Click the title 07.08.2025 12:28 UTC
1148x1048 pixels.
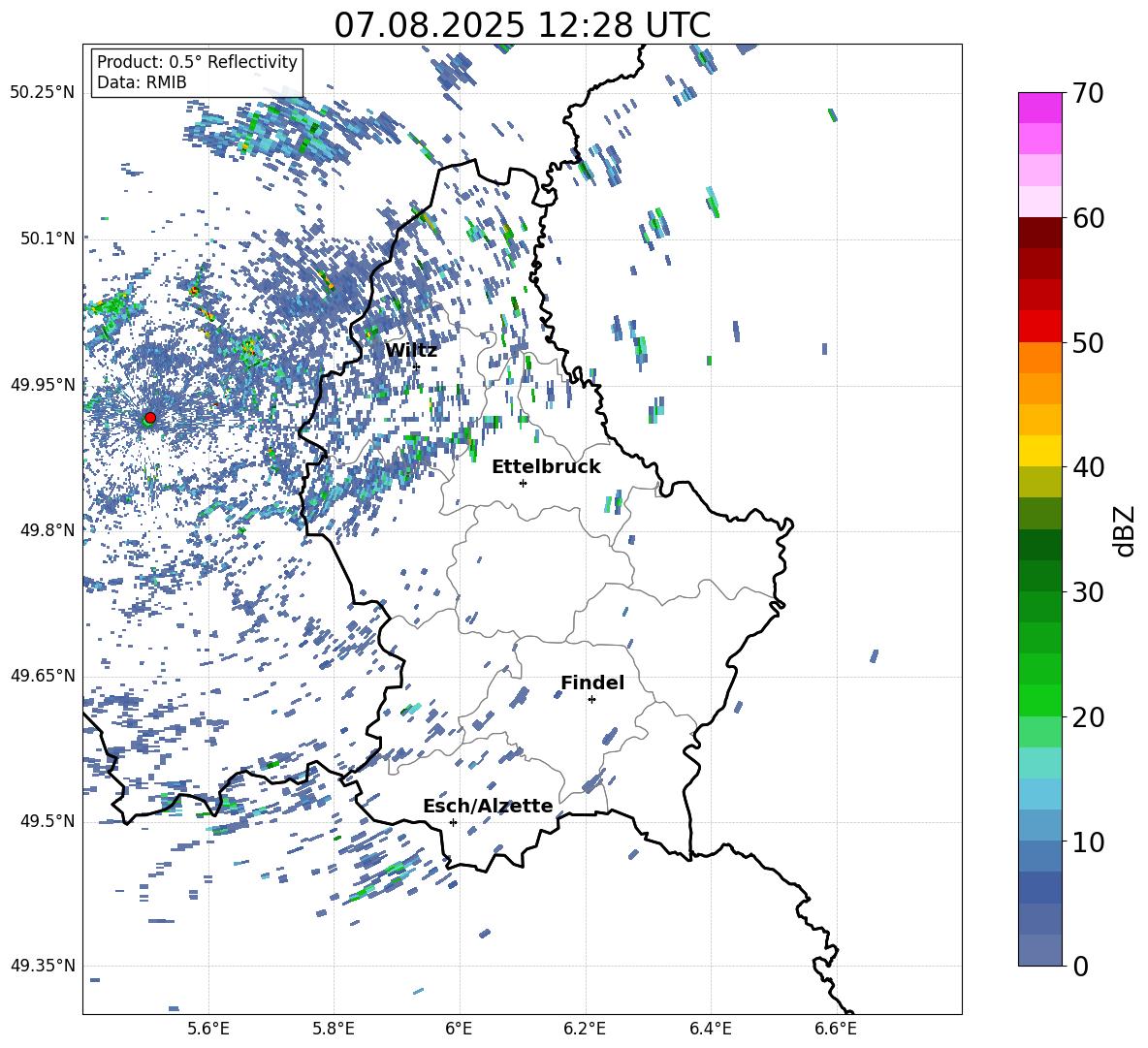point(522,25)
